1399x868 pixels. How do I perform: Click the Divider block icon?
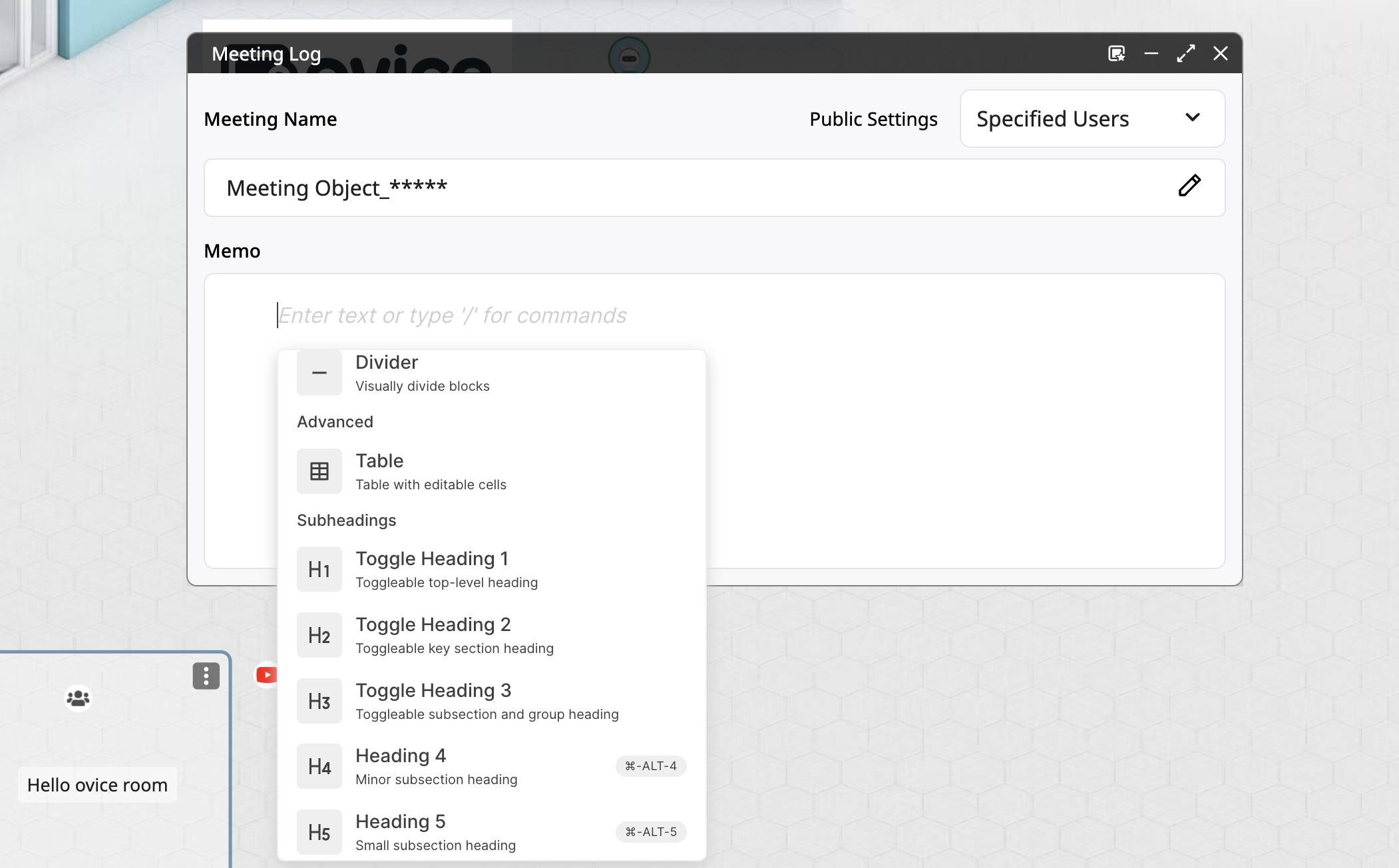click(x=319, y=373)
